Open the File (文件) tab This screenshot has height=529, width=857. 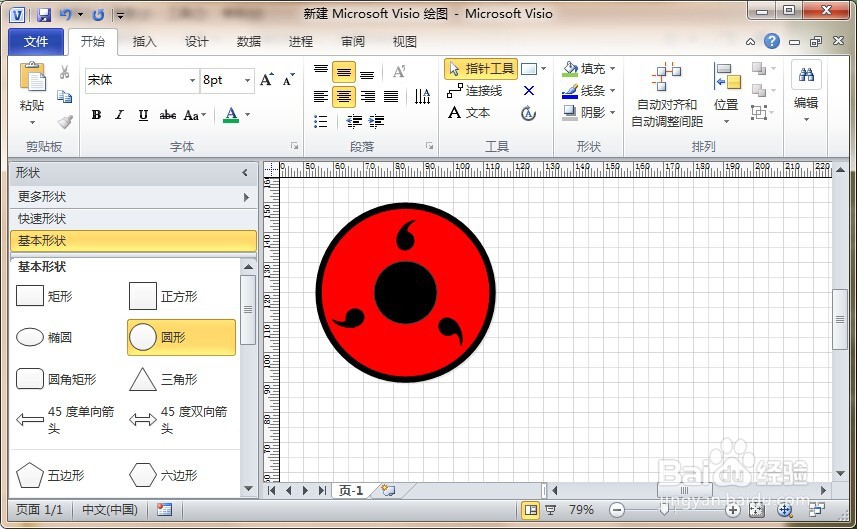36,42
